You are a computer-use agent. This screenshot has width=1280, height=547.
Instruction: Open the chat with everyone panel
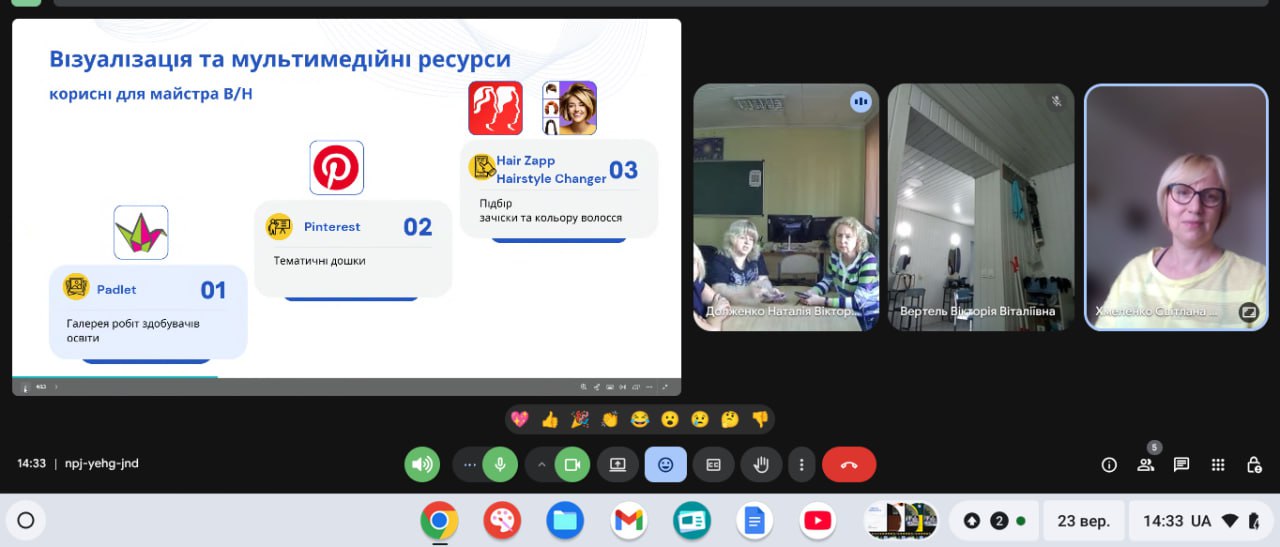[x=1181, y=465]
